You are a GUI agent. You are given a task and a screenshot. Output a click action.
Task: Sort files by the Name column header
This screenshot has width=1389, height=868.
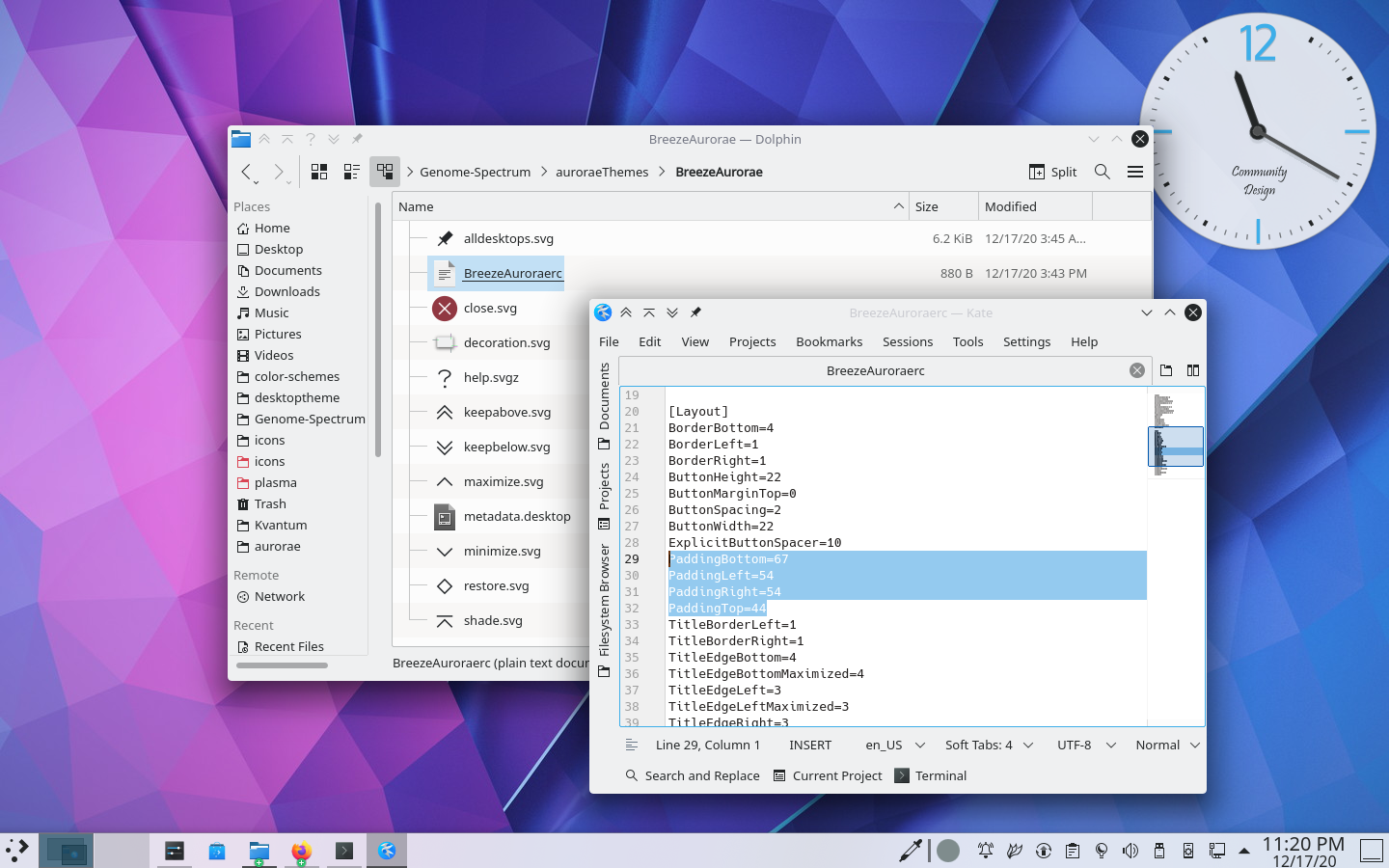pyautogui.click(x=651, y=206)
